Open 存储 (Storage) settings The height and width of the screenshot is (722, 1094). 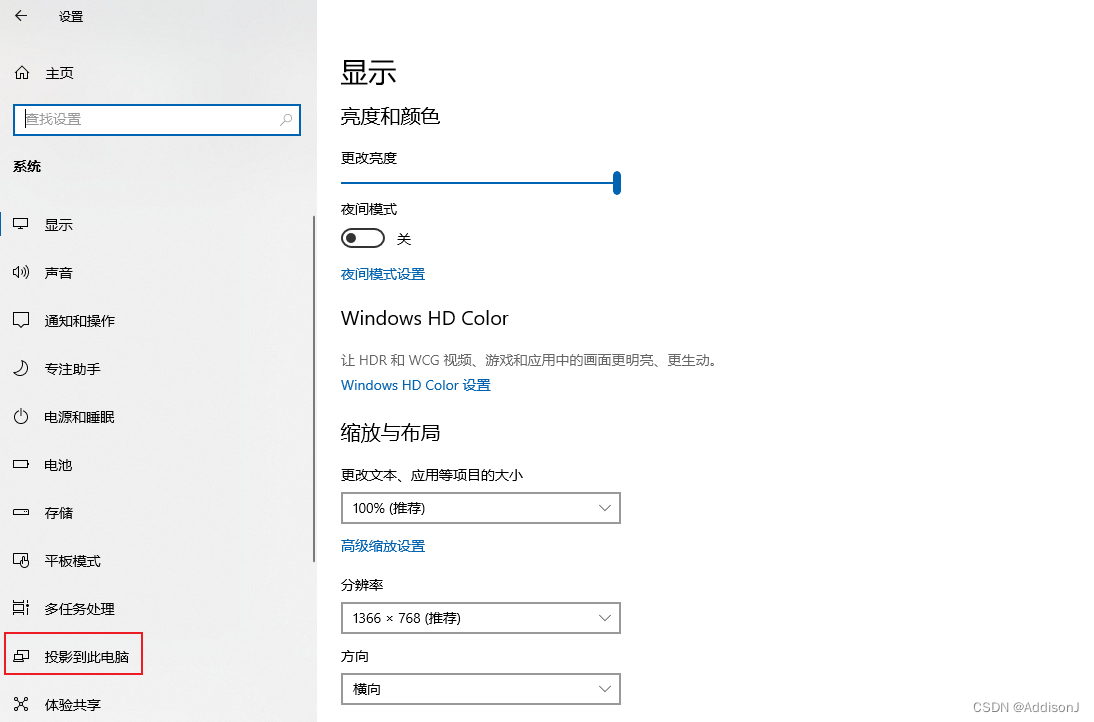(x=58, y=512)
